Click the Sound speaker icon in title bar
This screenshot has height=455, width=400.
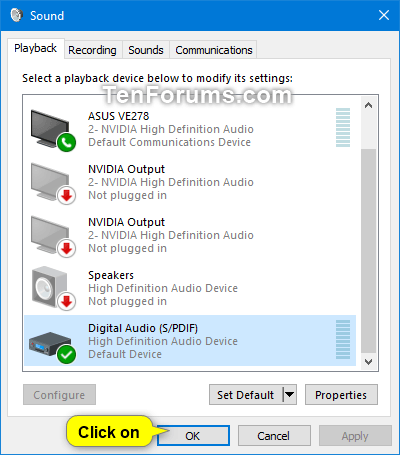point(16,15)
